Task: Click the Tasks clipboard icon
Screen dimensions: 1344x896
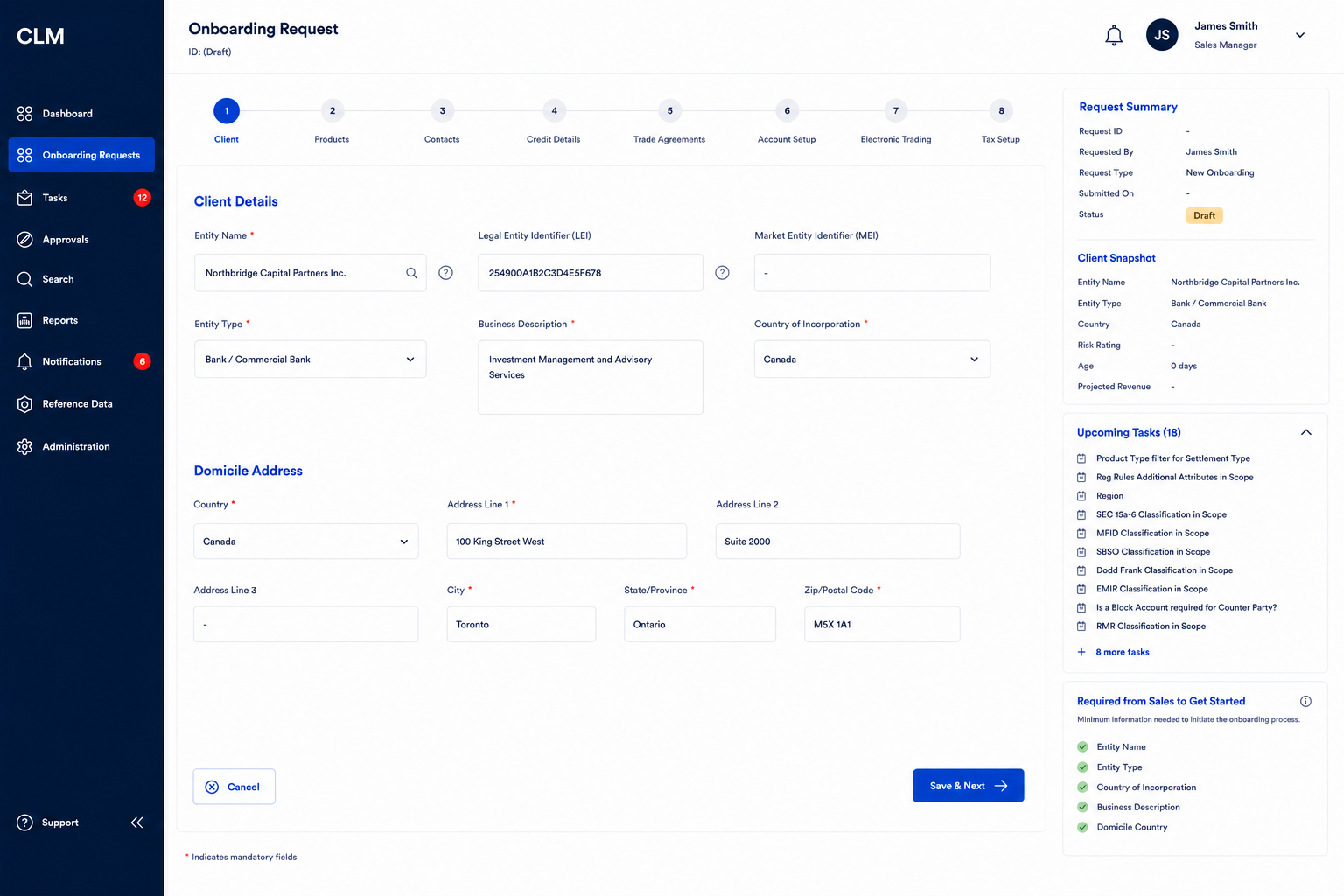Action: (24, 198)
